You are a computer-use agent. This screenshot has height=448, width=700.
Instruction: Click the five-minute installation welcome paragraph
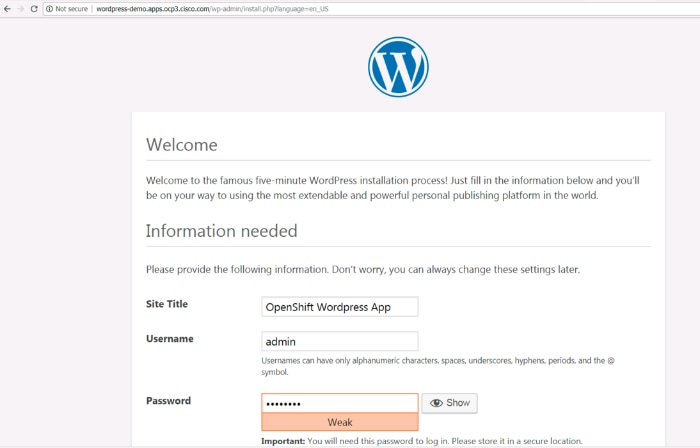coord(393,188)
